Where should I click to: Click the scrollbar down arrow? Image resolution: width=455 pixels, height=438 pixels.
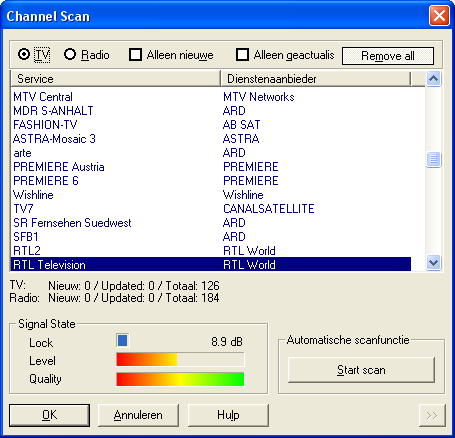pyautogui.click(x=433, y=263)
